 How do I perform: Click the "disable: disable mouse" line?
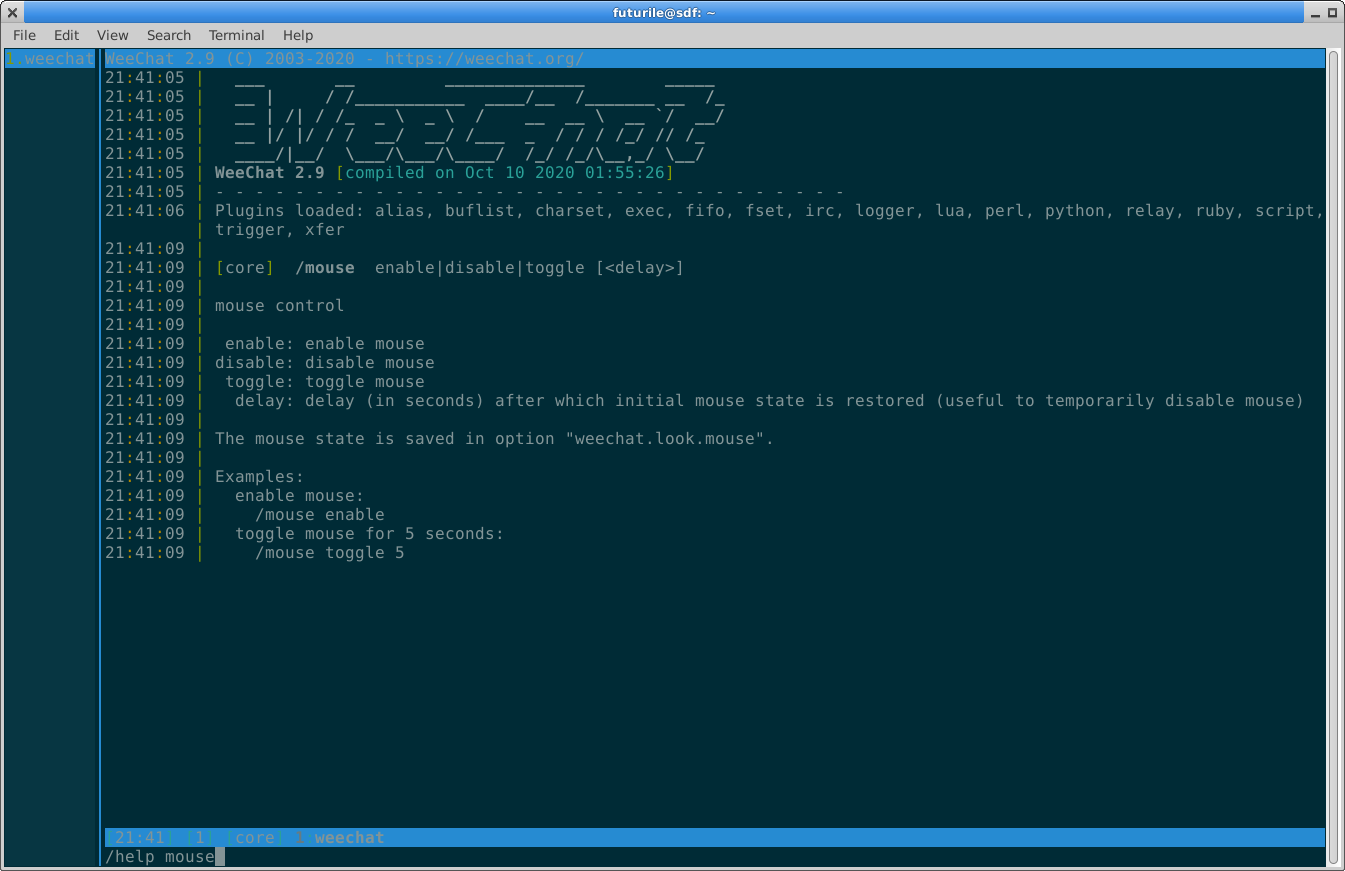[x=325, y=363]
